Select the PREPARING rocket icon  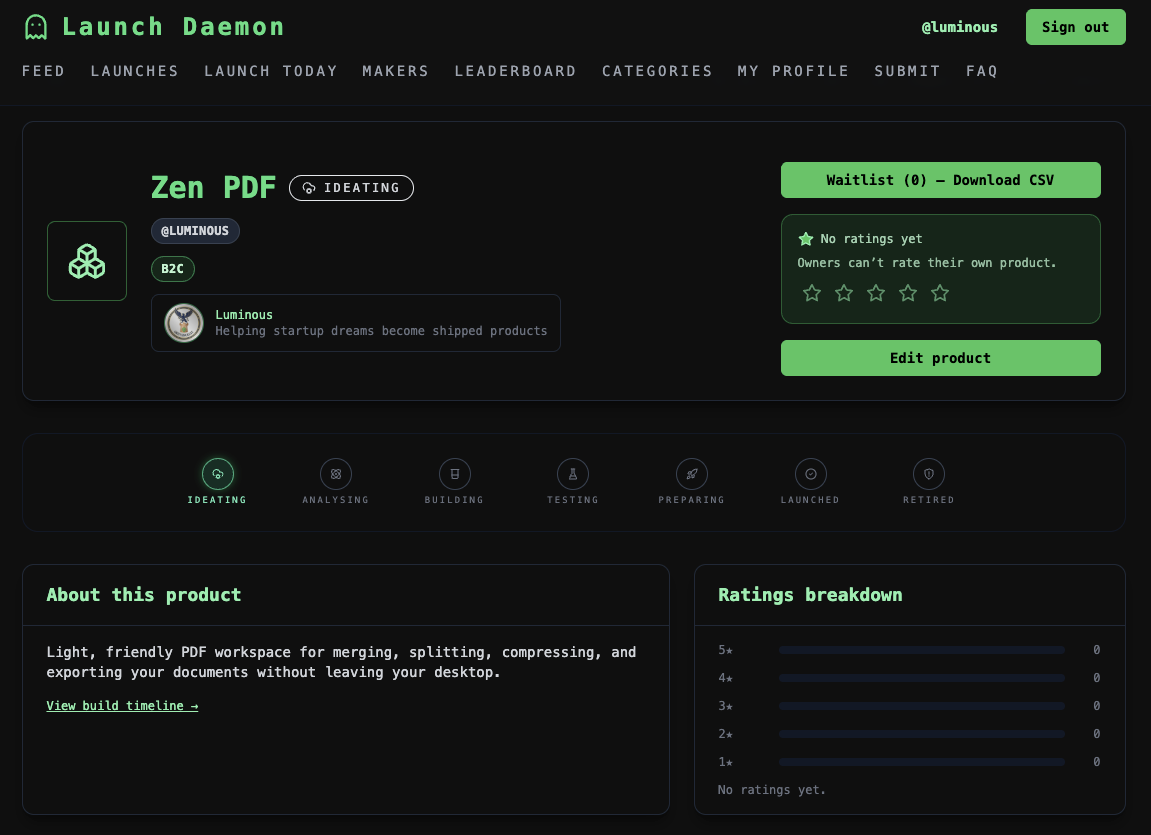coord(691,474)
